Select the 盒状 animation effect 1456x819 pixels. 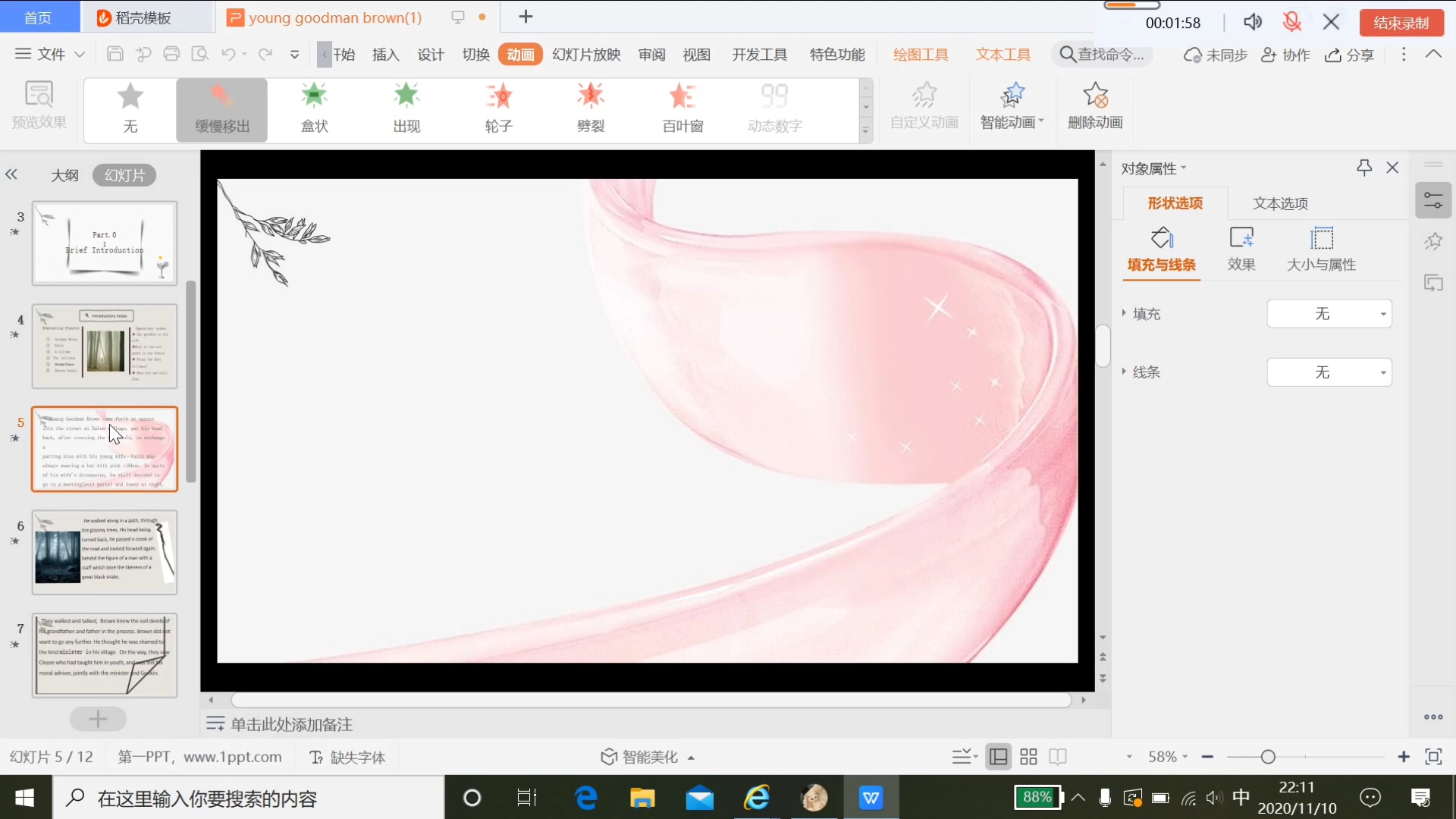[313, 108]
